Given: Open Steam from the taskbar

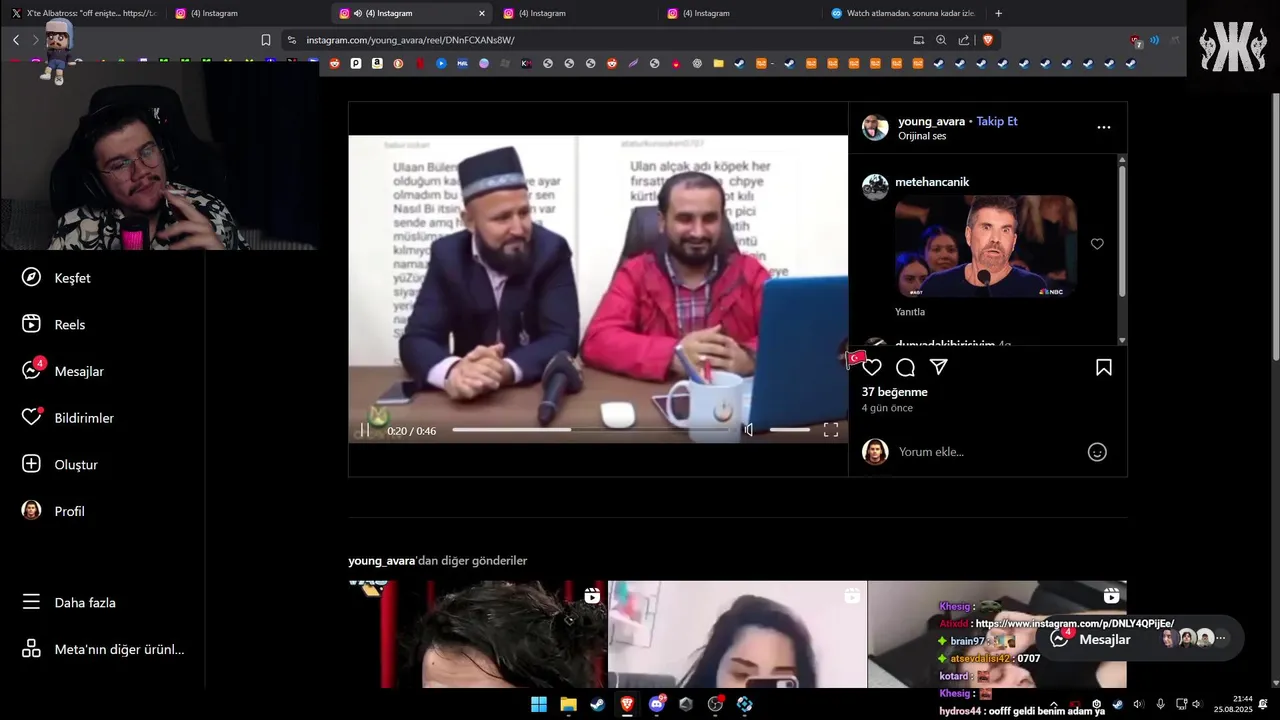Looking at the screenshot, I should point(597,704).
